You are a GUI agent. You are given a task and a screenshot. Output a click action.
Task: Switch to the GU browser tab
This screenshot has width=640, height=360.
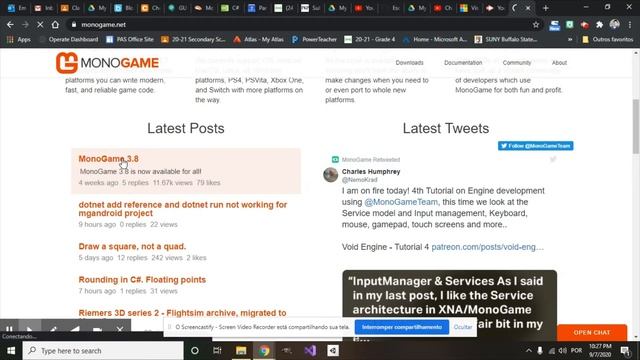177,8
